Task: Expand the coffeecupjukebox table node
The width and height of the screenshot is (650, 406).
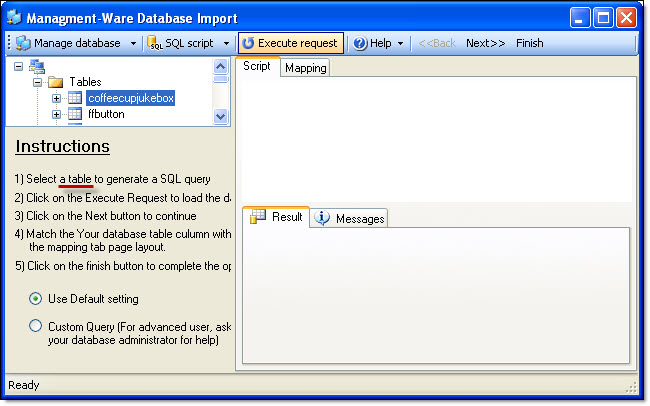Action: (x=56, y=98)
